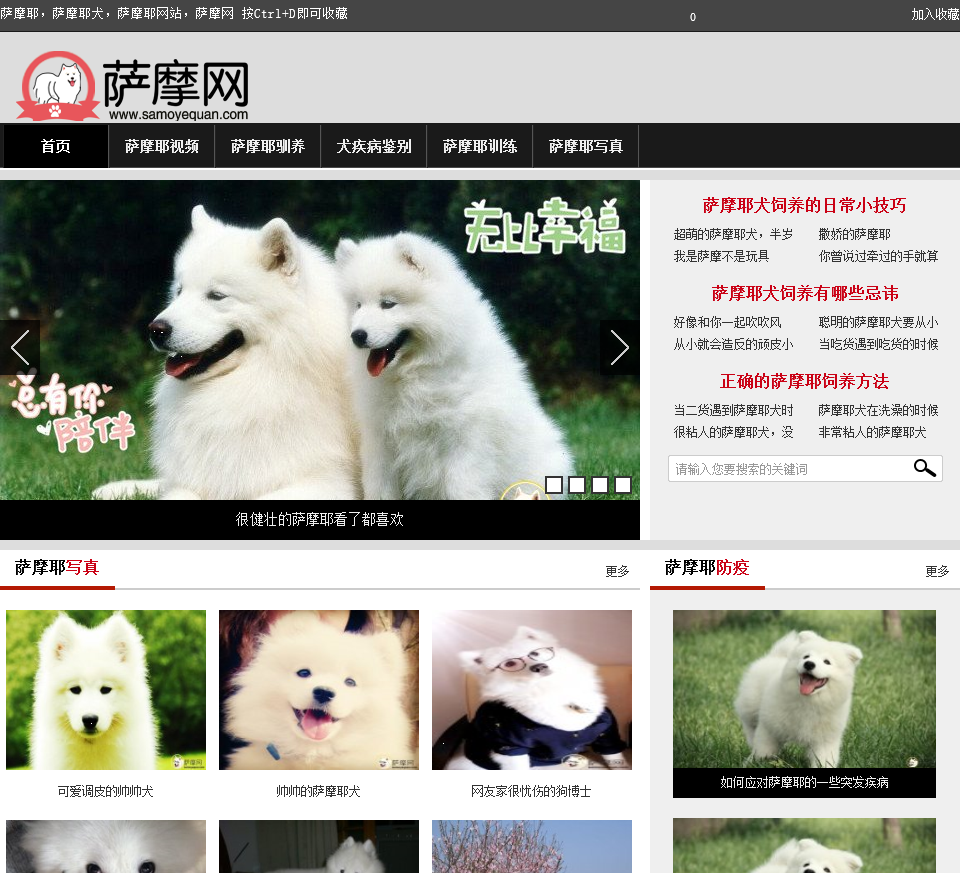The image size is (960, 873).
Task: Open the 萨摩耶写真 section heading
Action: 57,568
